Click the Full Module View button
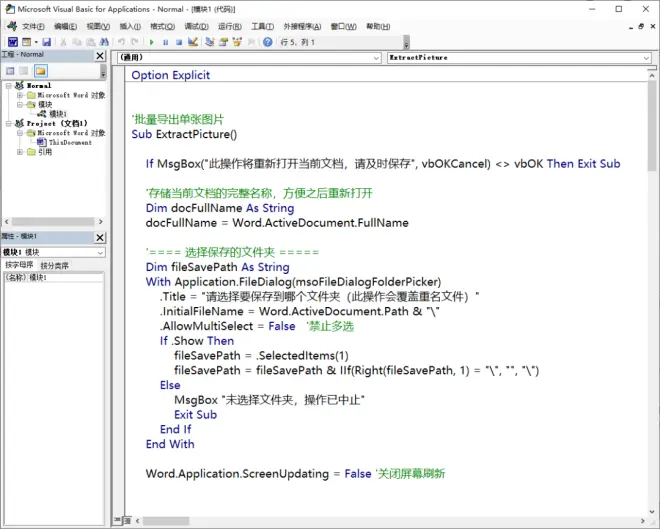Image resolution: width=660 pixels, height=529 pixels. (127, 521)
